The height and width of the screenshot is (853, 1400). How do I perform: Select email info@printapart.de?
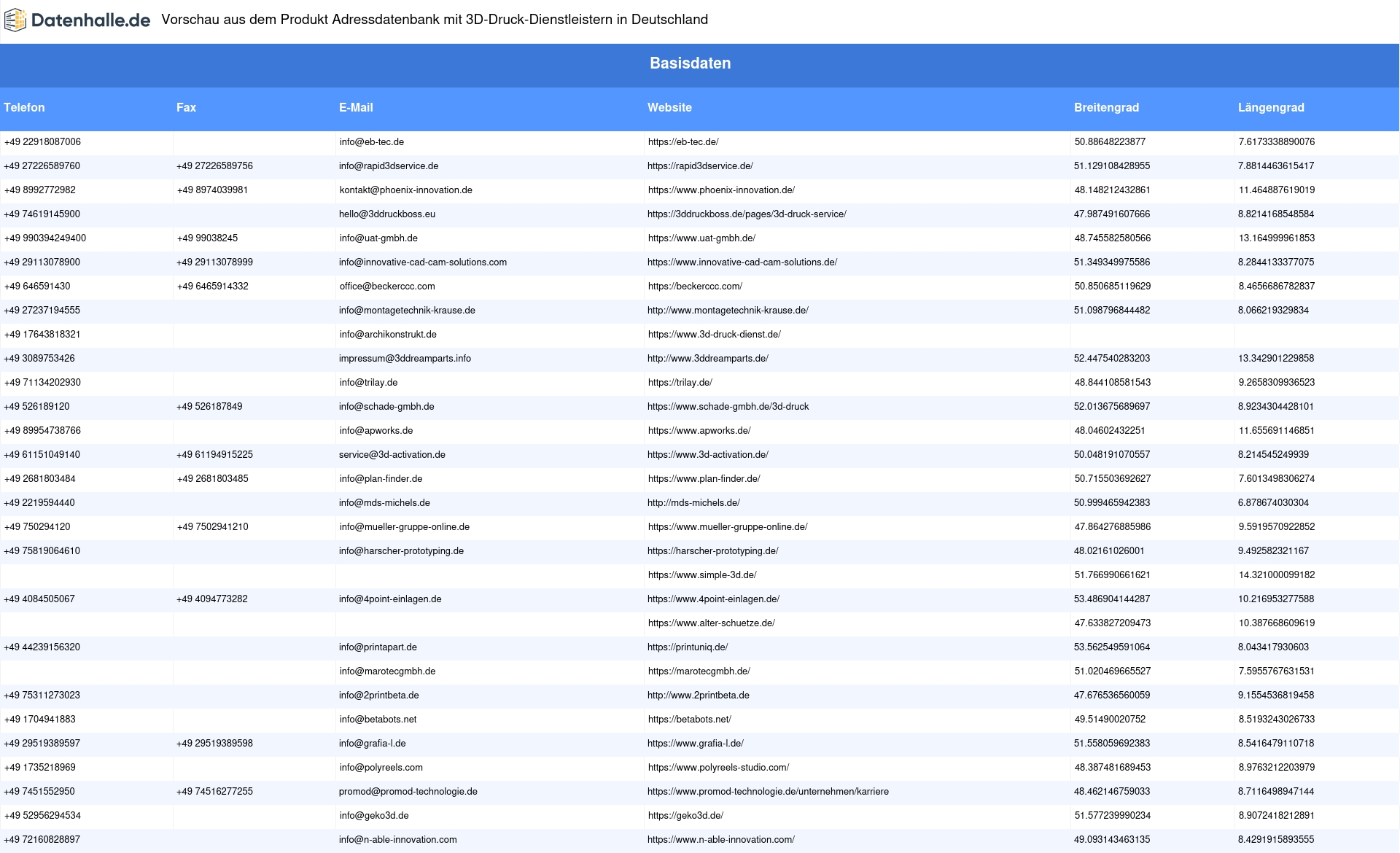coord(378,647)
